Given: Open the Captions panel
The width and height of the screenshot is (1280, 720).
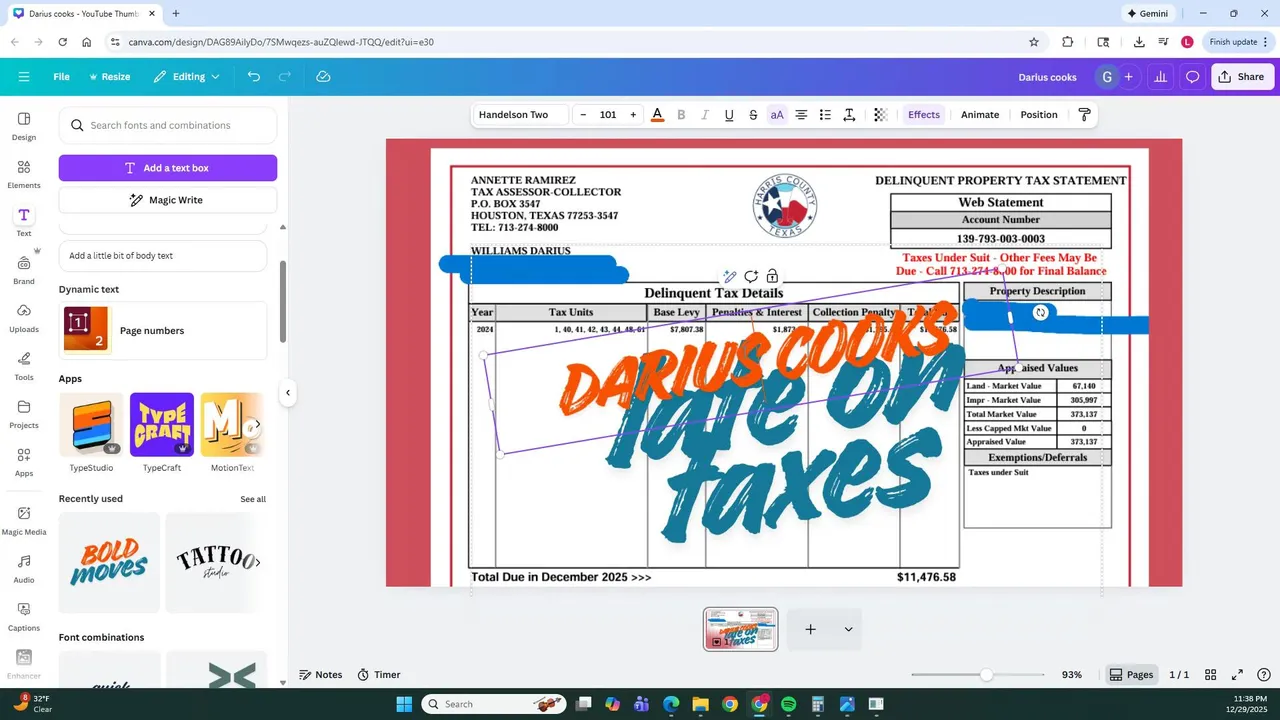Looking at the screenshot, I should pyautogui.click(x=24, y=616).
